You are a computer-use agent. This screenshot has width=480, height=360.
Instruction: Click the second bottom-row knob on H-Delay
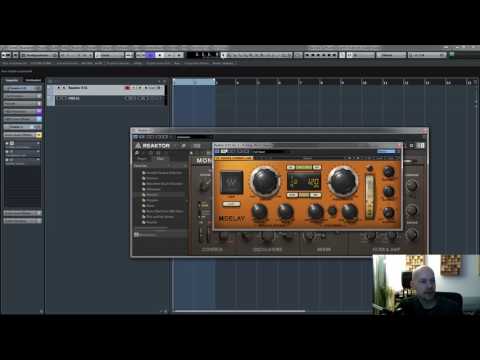pyautogui.click(x=285, y=212)
